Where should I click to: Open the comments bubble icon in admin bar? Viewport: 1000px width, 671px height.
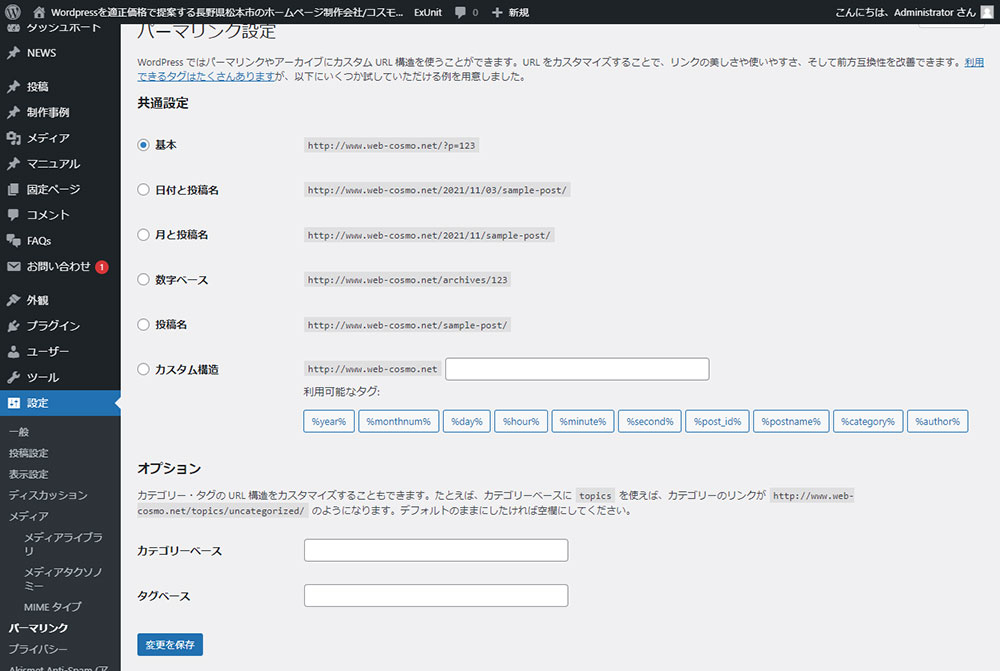click(460, 12)
